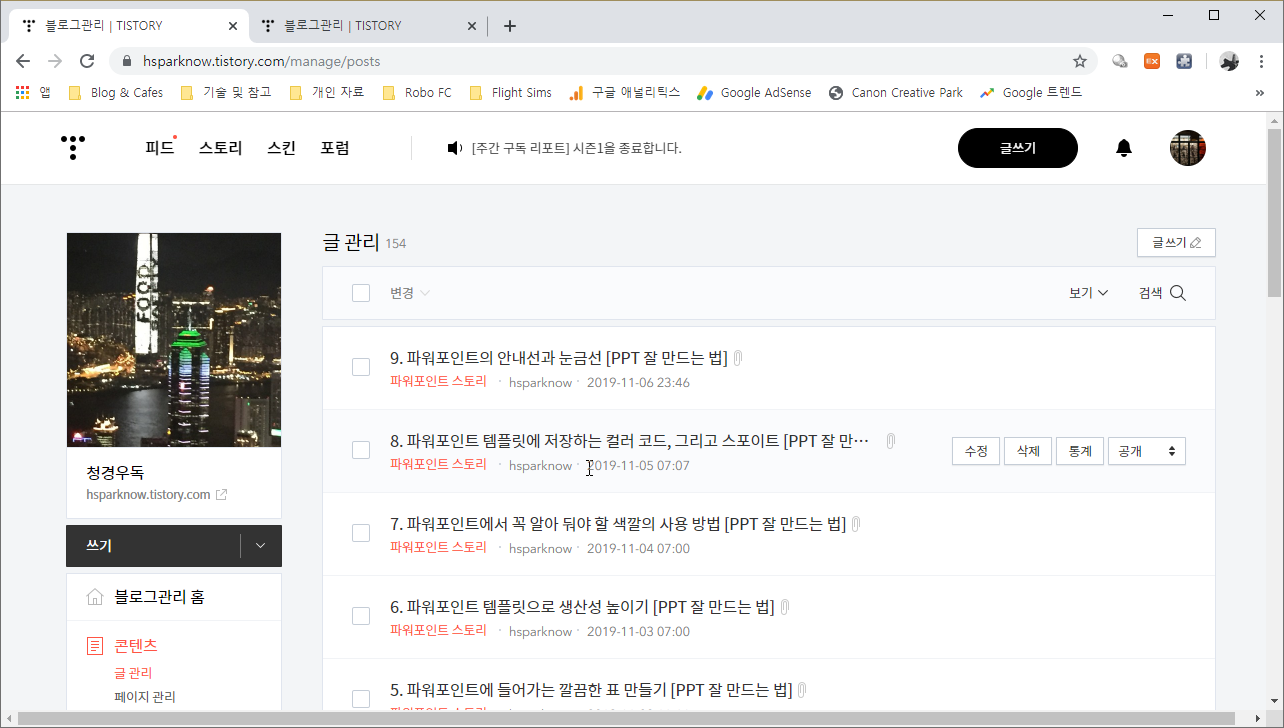Click the weekly subscription report notice text
This screenshot has width=1284, height=728.
coord(576,148)
